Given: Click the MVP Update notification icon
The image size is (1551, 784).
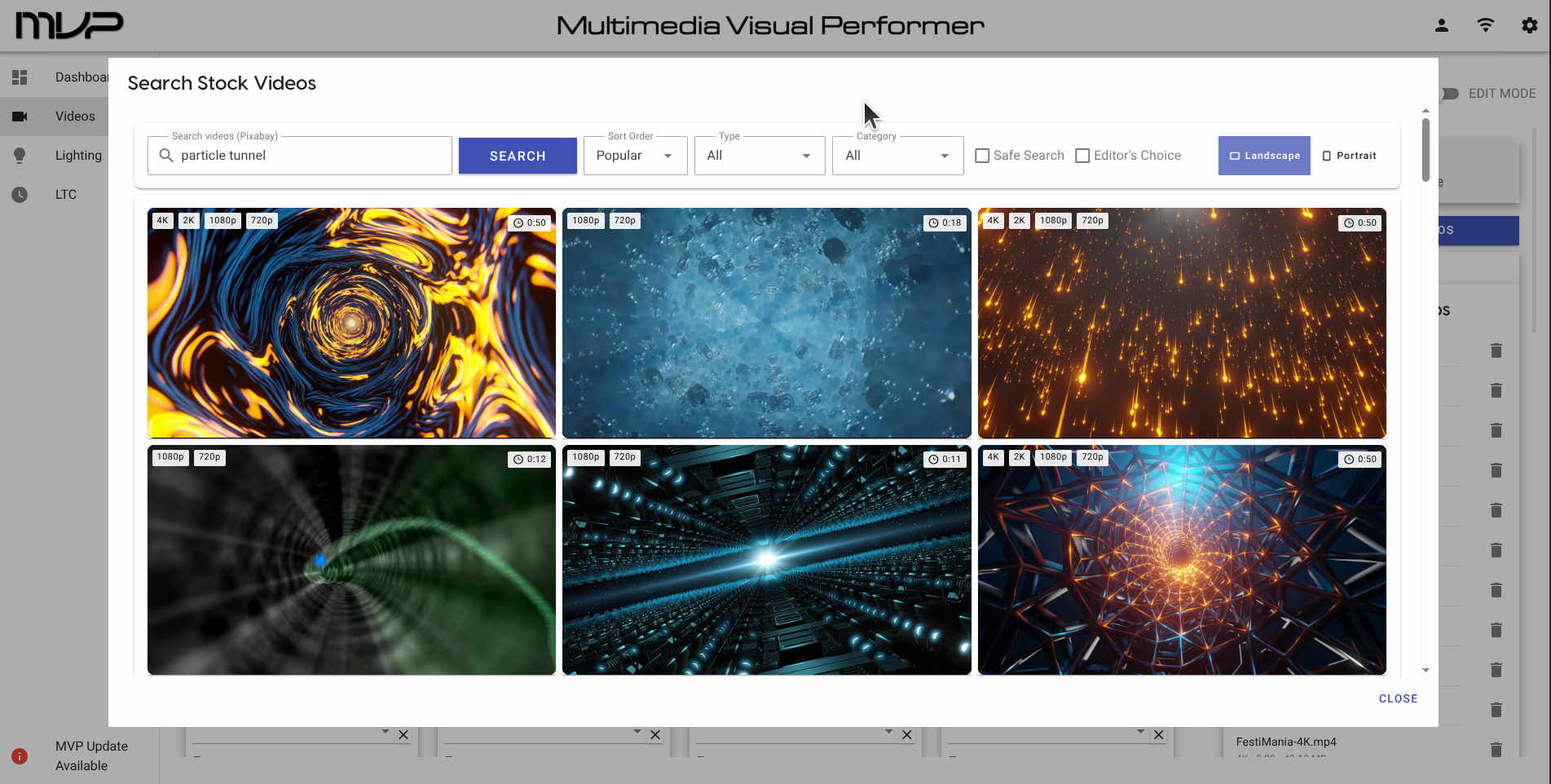Looking at the screenshot, I should tap(20, 755).
